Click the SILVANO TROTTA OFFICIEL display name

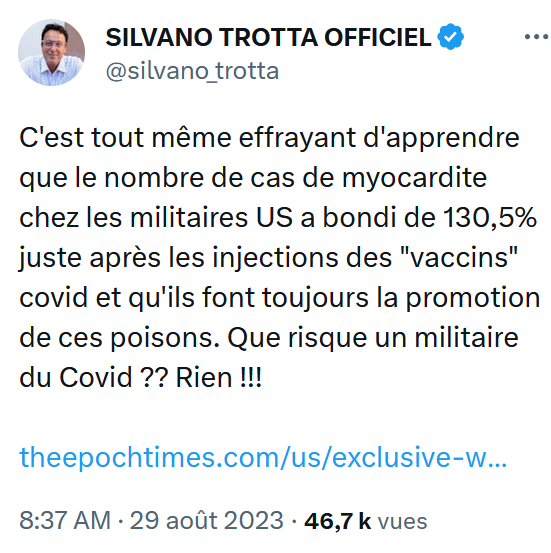[268, 37]
